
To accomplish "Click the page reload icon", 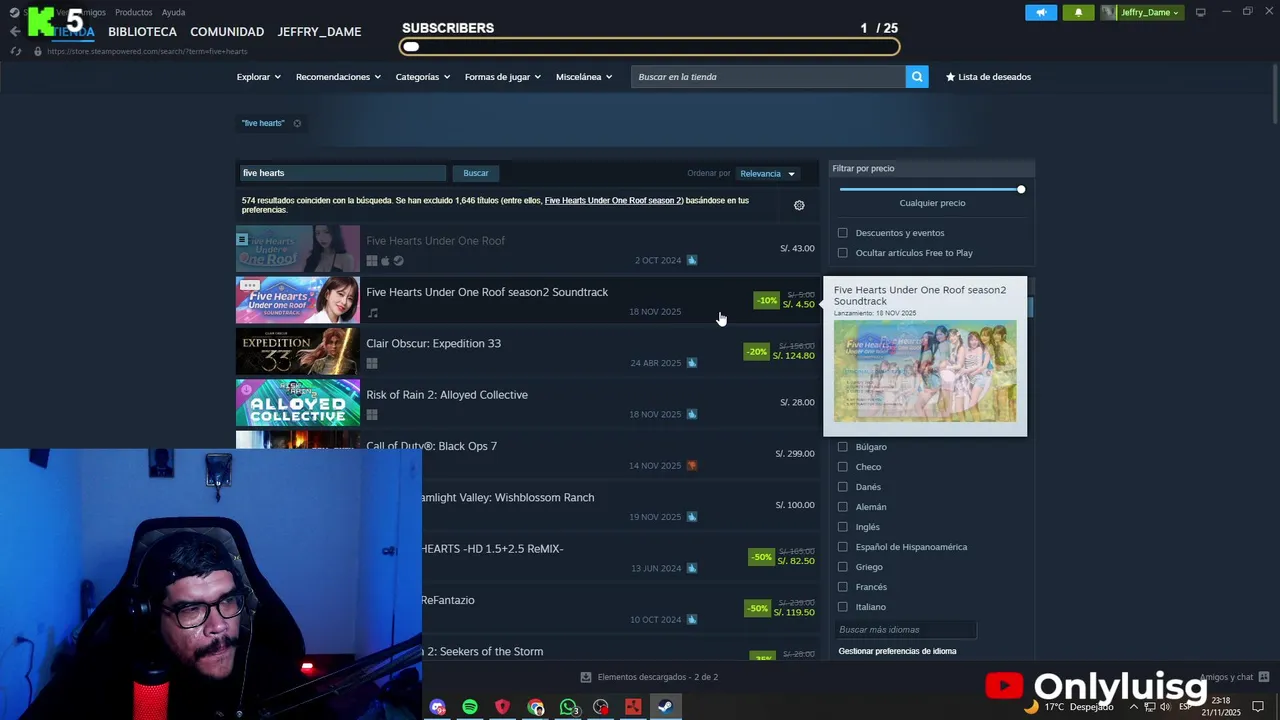I will [x=16, y=51].
